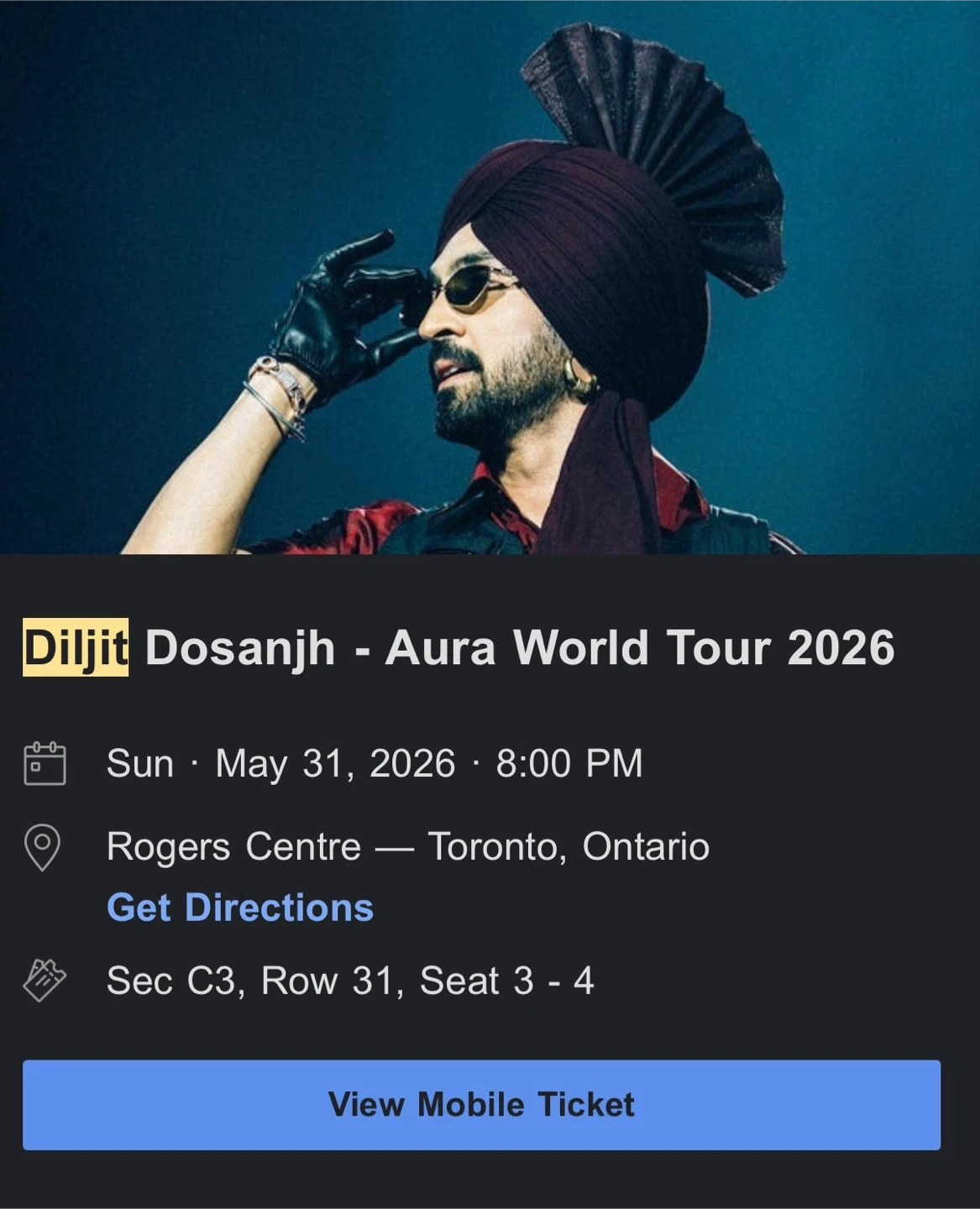Click the Seat 3 - 4 text
Image resolution: width=980 pixels, height=1209 pixels.
tap(506, 981)
